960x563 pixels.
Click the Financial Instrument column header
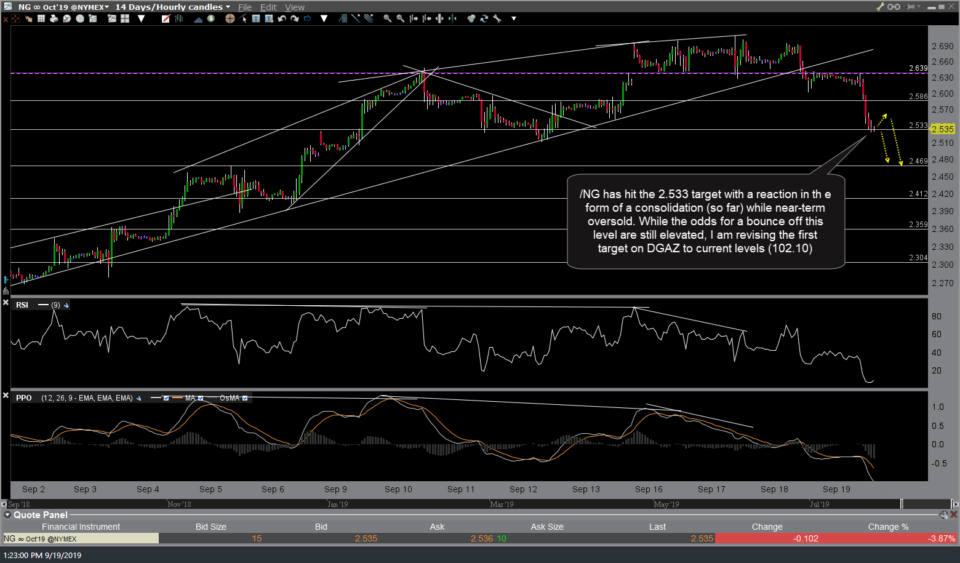(79, 526)
